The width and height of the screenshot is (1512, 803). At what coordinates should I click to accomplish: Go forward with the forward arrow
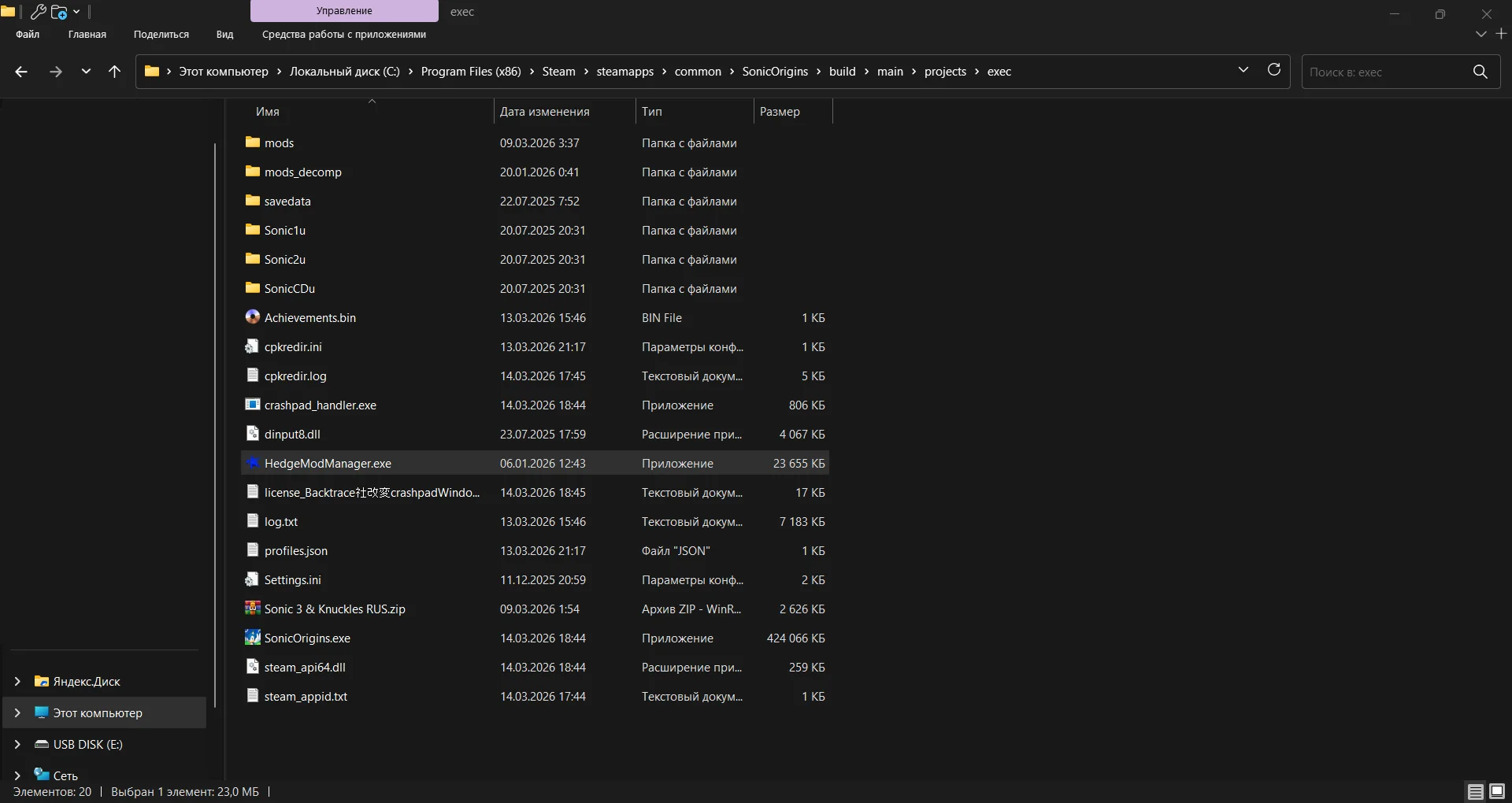coord(55,72)
